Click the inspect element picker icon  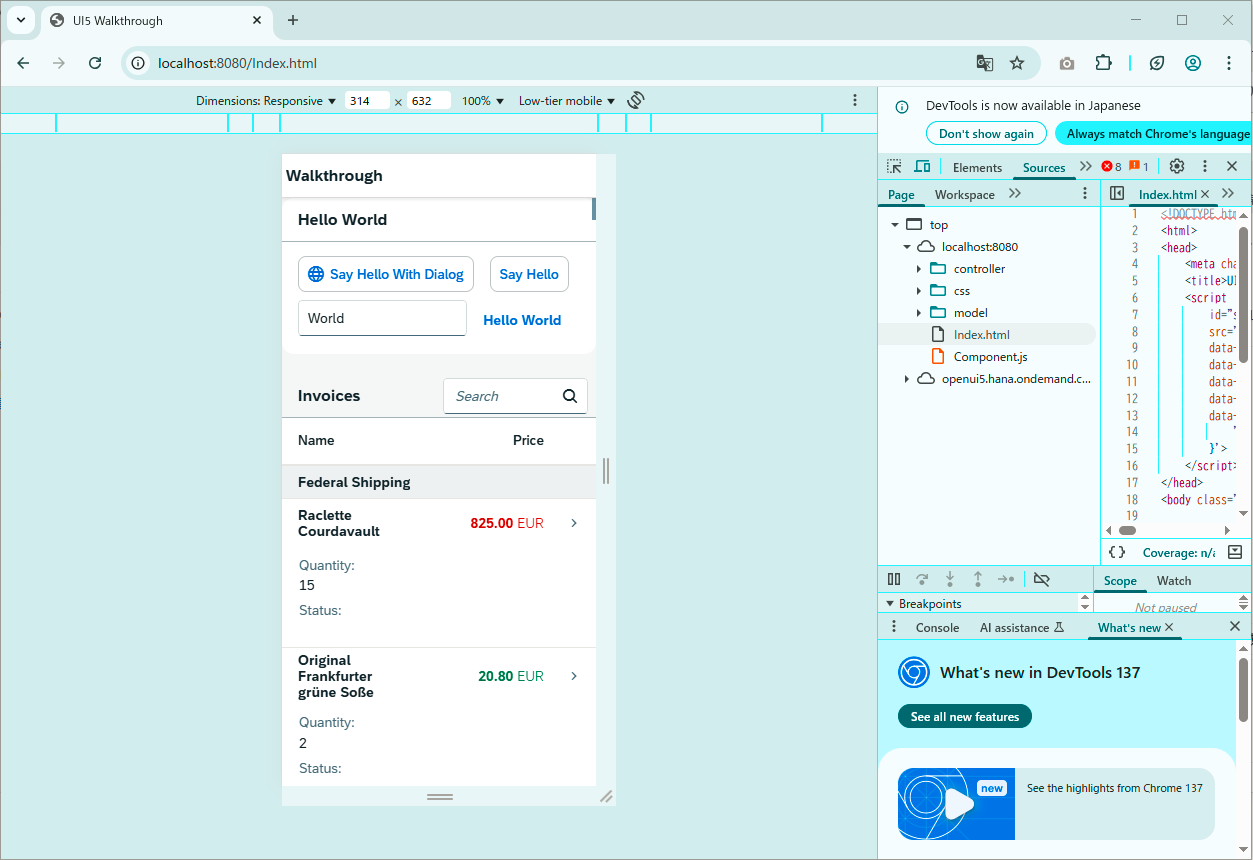click(894, 167)
